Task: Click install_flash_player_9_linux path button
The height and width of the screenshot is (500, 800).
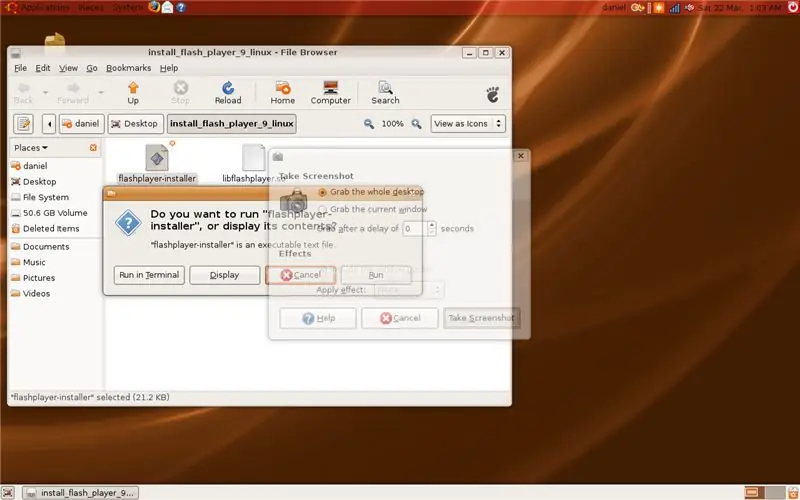Action: coord(232,123)
